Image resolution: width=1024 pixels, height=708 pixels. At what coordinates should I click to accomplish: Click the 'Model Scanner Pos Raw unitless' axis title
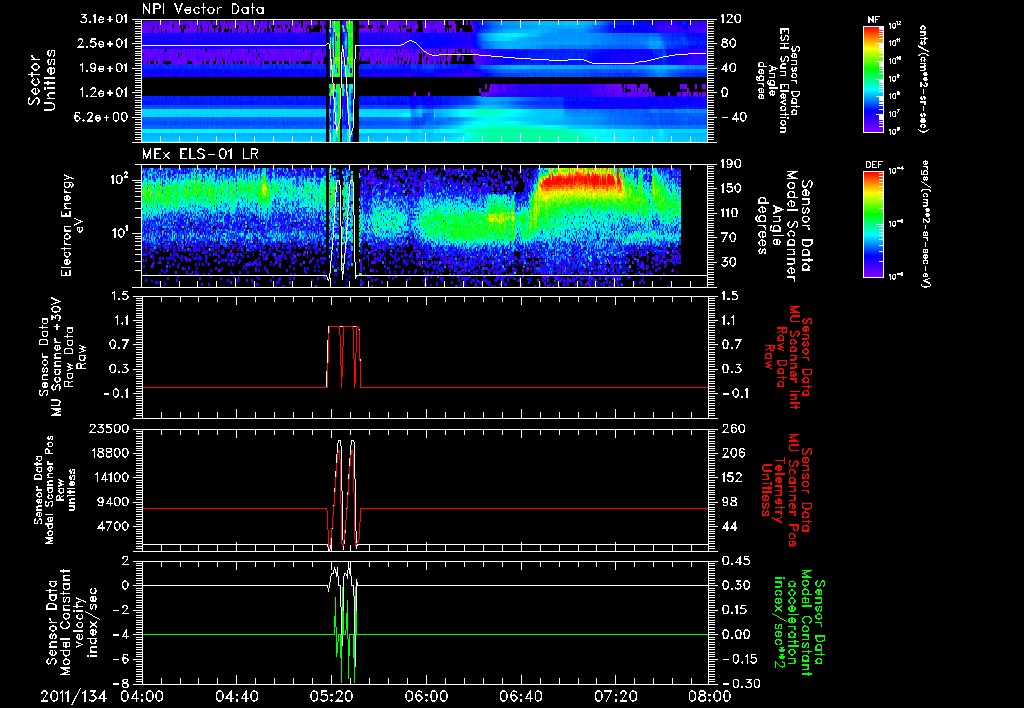pos(55,490)
